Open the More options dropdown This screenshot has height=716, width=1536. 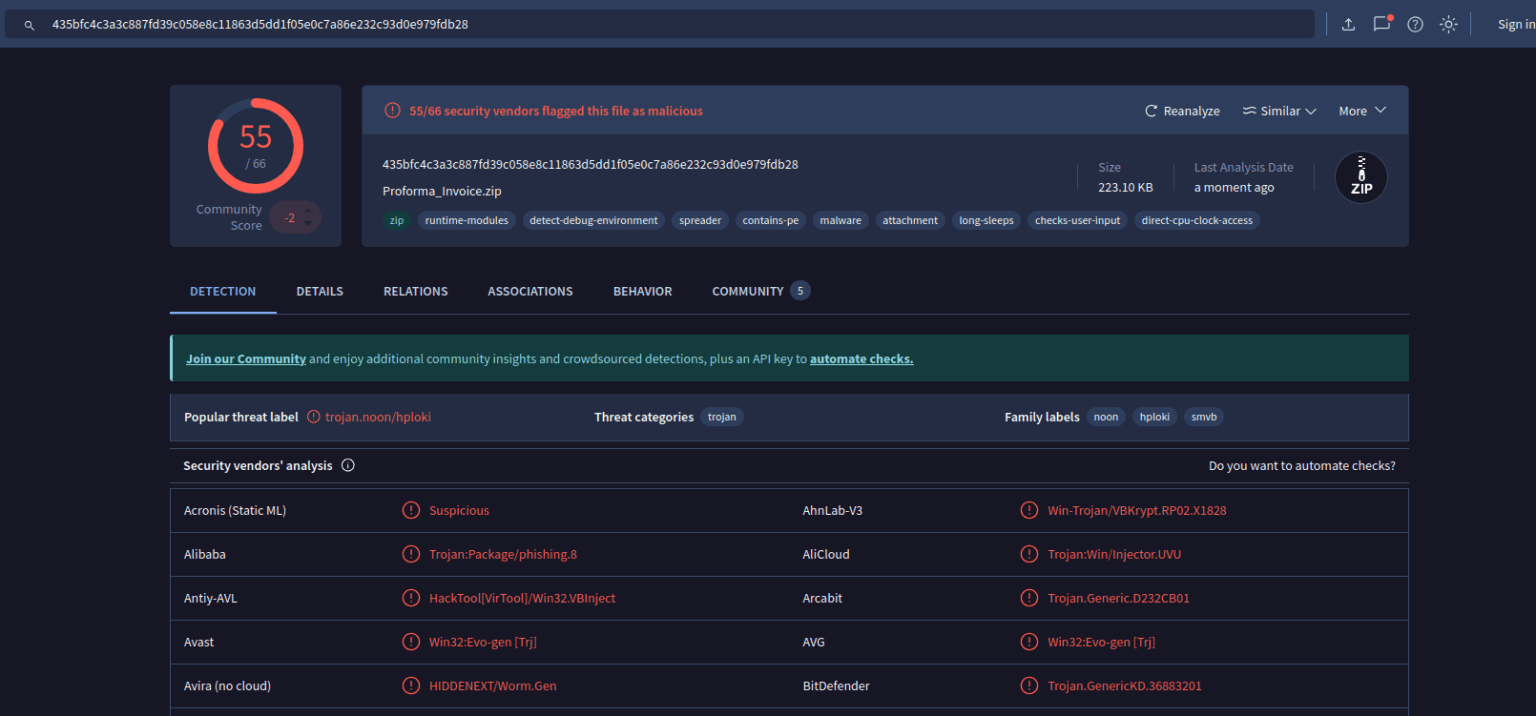click(x=1362, y=110)
